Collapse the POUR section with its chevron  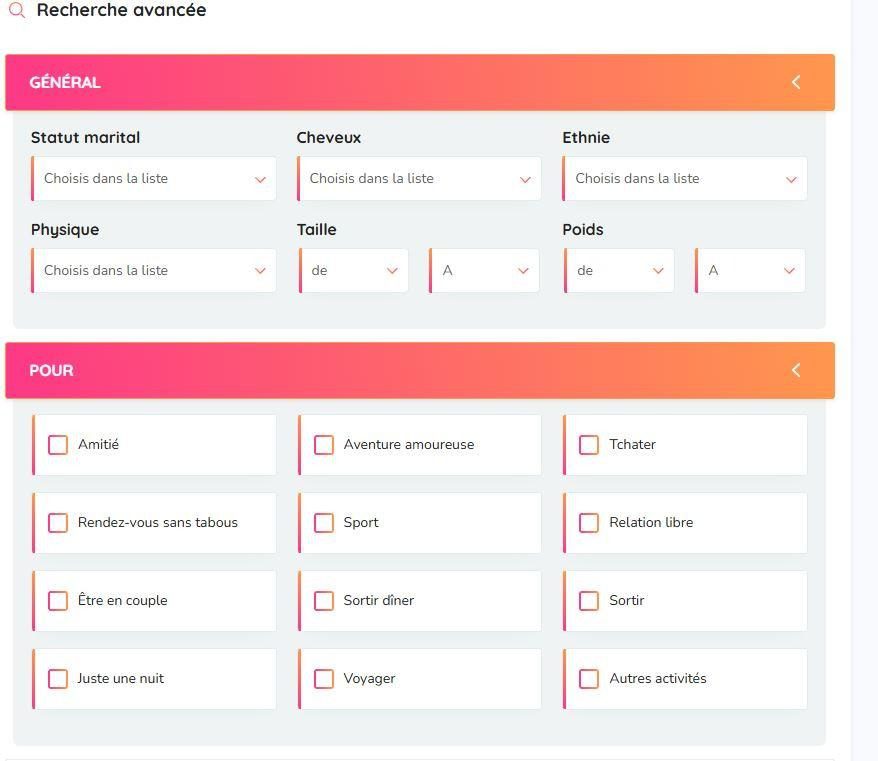coord(796,370)
